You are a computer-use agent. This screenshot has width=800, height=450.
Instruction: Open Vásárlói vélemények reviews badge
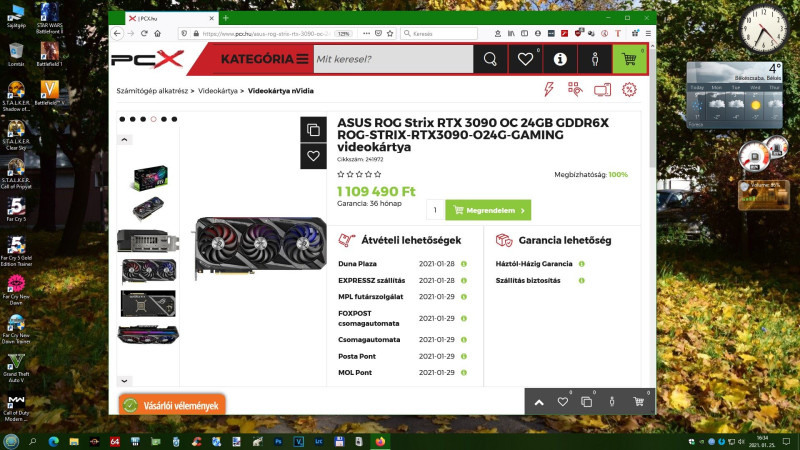[172, 406]
